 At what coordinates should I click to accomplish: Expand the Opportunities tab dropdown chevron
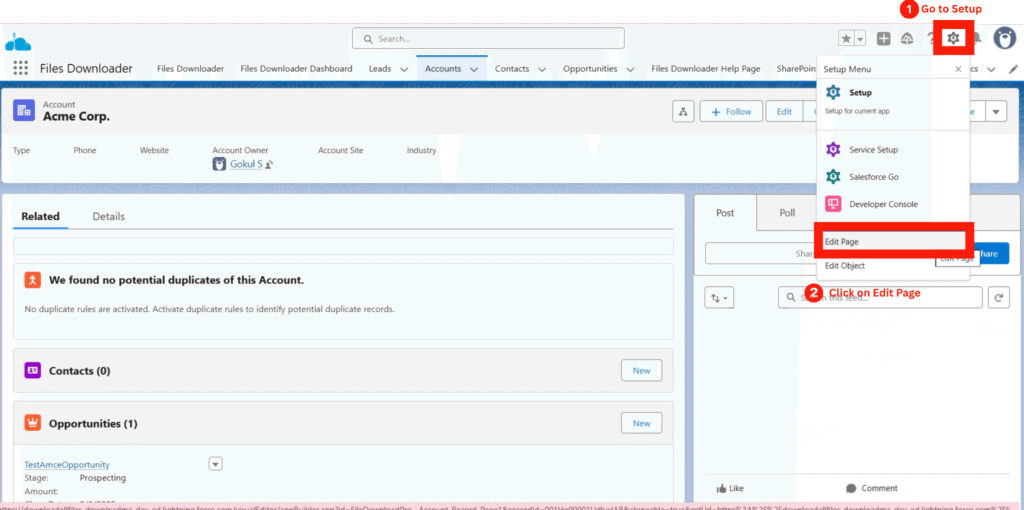(x=630, y=69)
